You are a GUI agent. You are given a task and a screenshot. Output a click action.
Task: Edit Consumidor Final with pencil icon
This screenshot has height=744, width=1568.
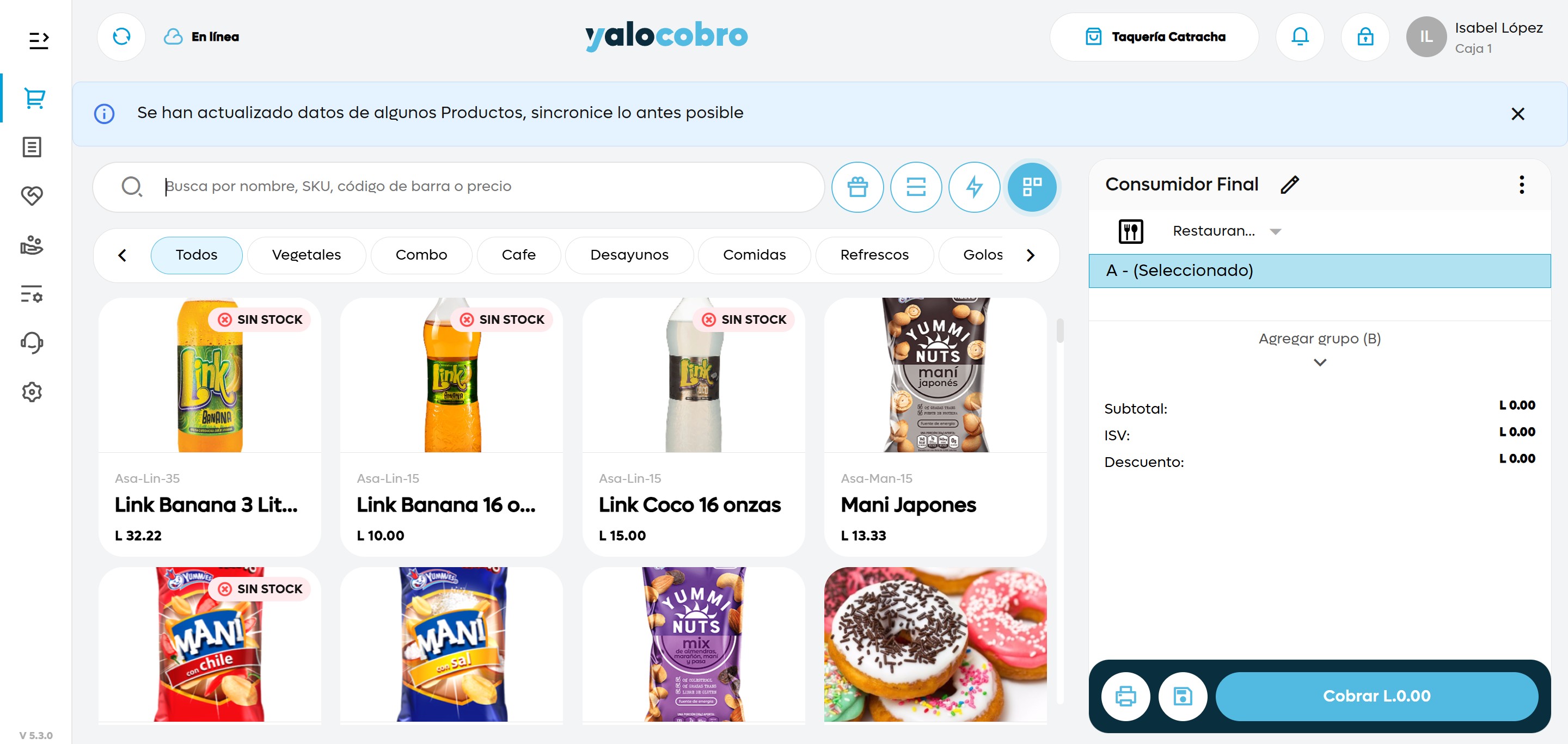pyautogui.click(x=1289, y=185)
